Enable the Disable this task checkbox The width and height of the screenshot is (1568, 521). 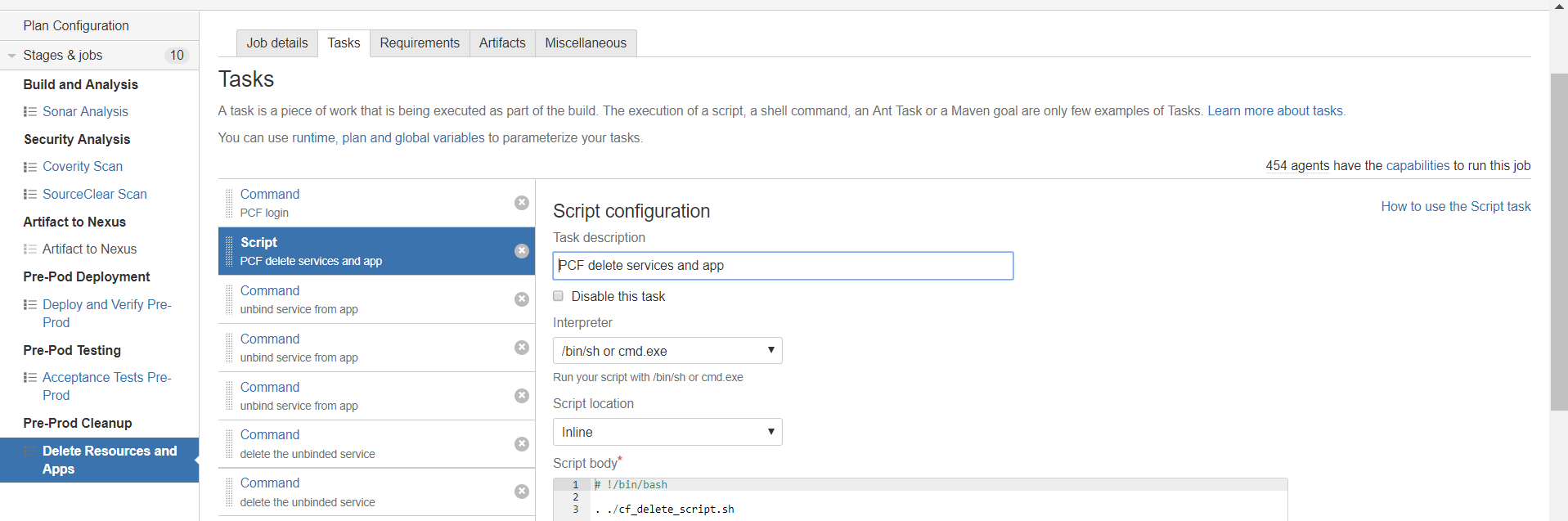pos(559,296)
